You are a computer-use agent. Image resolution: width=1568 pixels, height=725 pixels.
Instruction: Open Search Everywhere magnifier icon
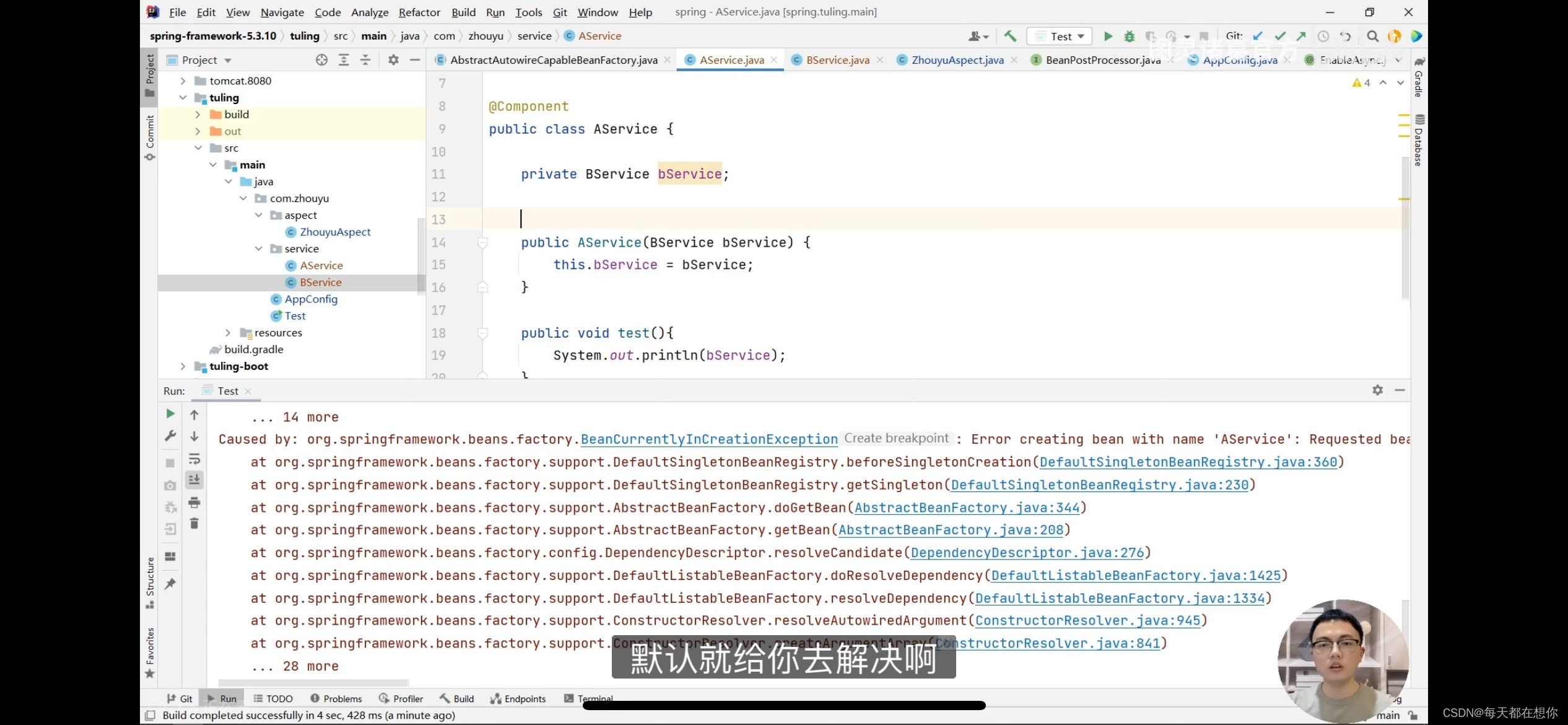tap(1372, 36)
